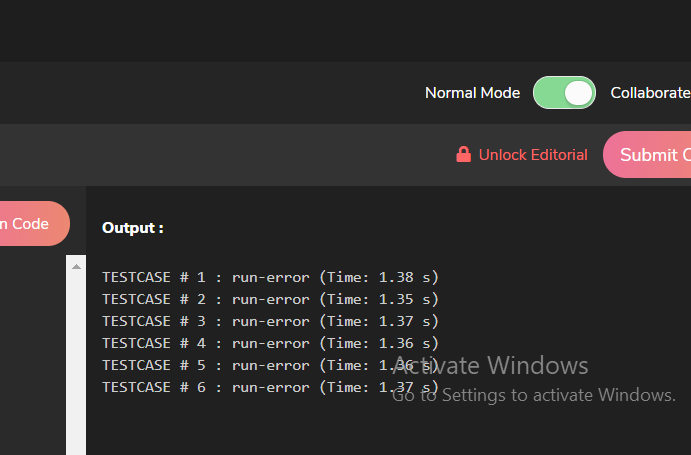Click the Go to Settings watermark text
This screenshot has height=455, width=691.
[x=533, y=396]
